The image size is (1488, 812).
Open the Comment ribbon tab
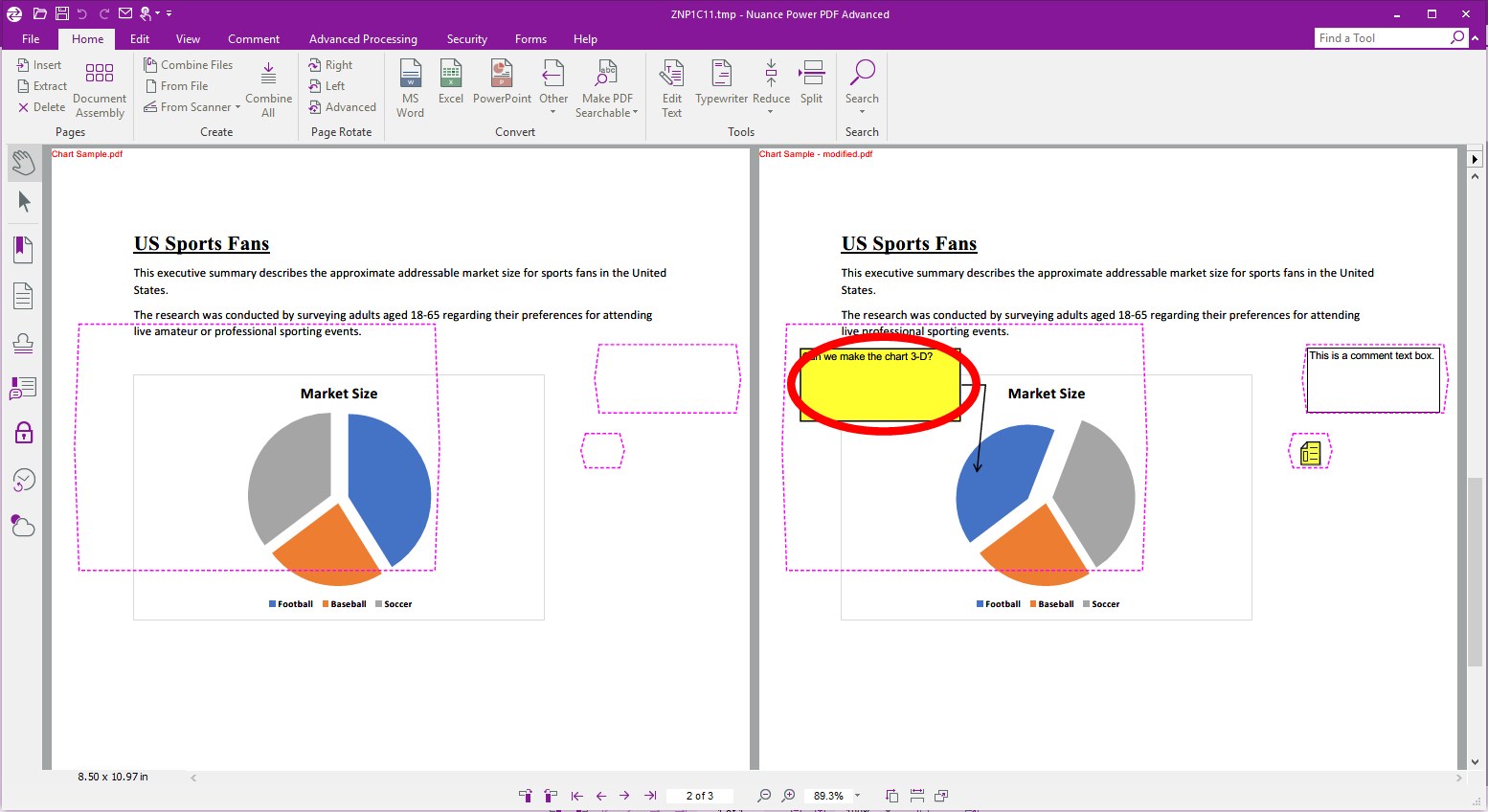253,38
